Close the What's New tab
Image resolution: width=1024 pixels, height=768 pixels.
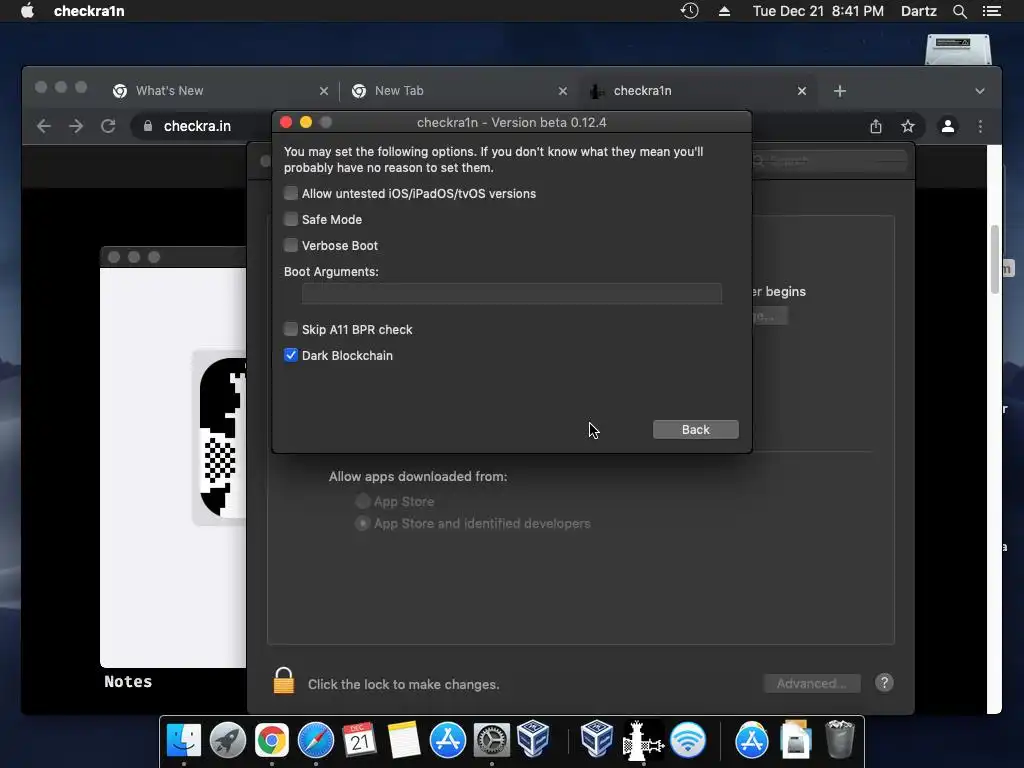click(324, 91)
